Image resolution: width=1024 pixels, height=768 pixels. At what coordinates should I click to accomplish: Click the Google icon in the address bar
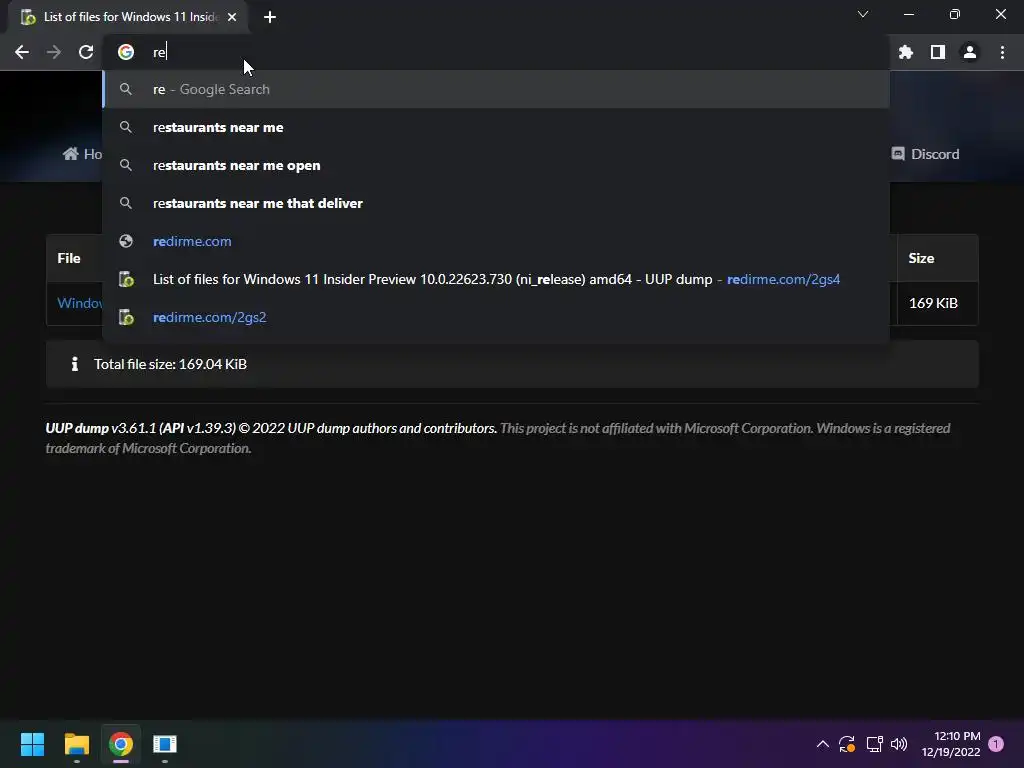coord(126,52)
